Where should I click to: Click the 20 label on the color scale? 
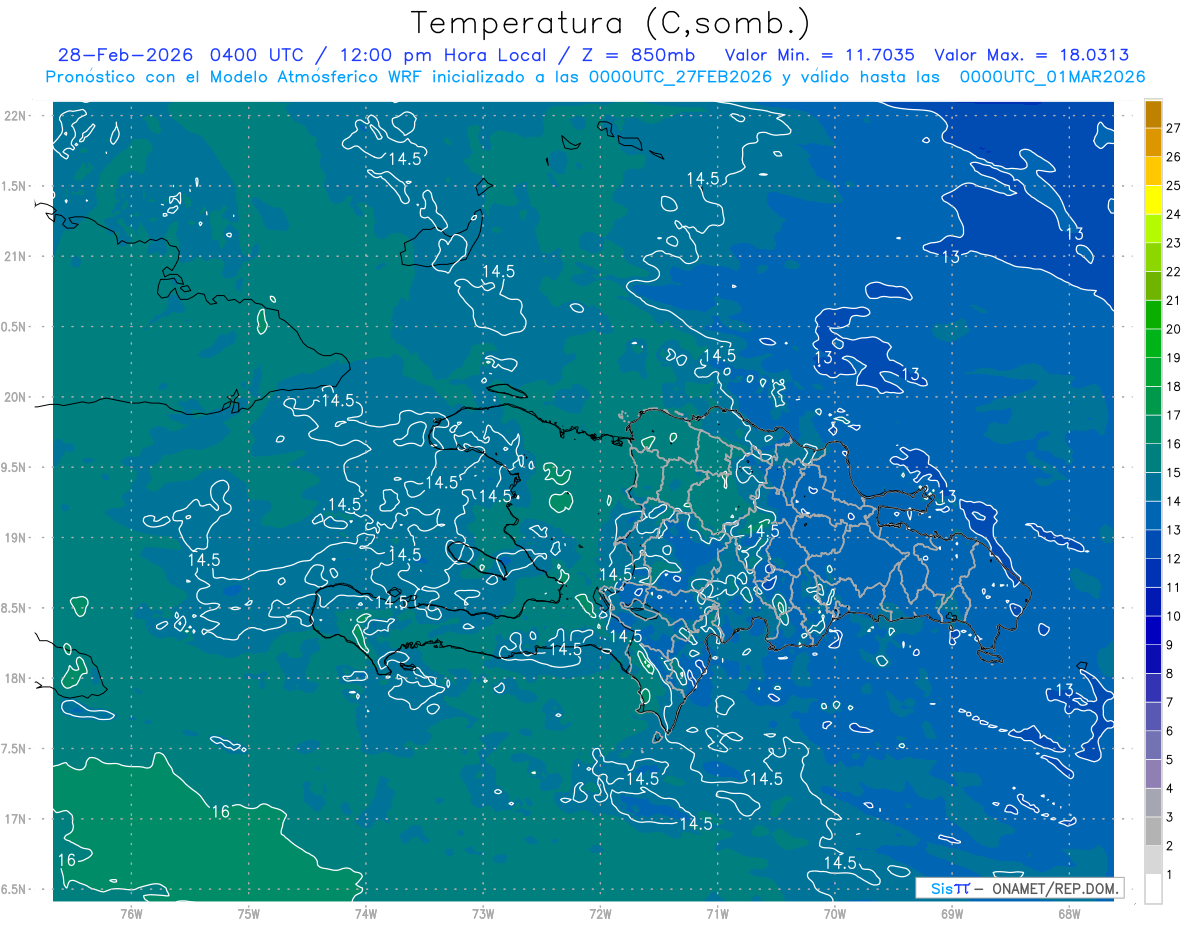1174,329
